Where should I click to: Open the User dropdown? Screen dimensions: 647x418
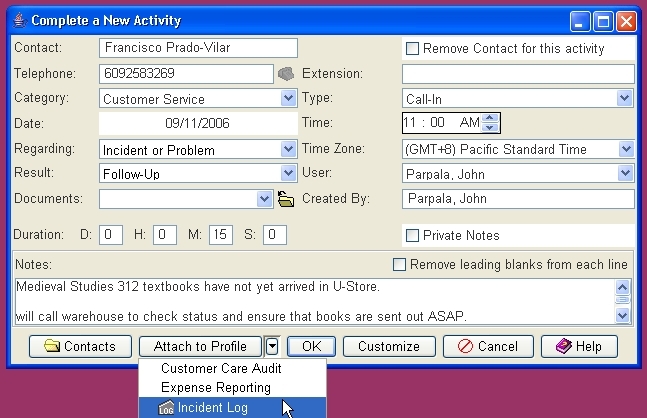click(626, 173)
